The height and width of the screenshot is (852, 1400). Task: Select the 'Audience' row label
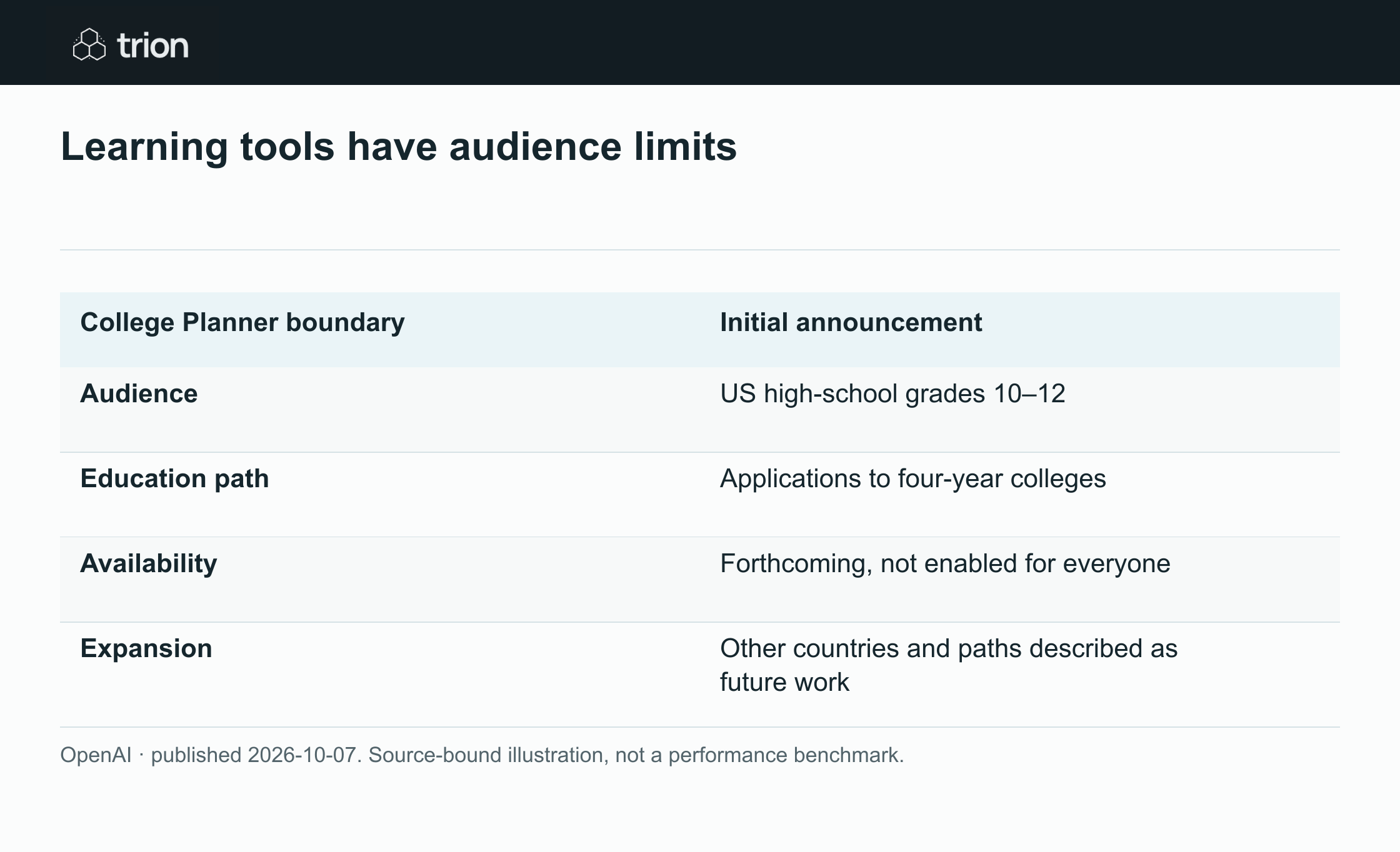(x=139, y=394)
